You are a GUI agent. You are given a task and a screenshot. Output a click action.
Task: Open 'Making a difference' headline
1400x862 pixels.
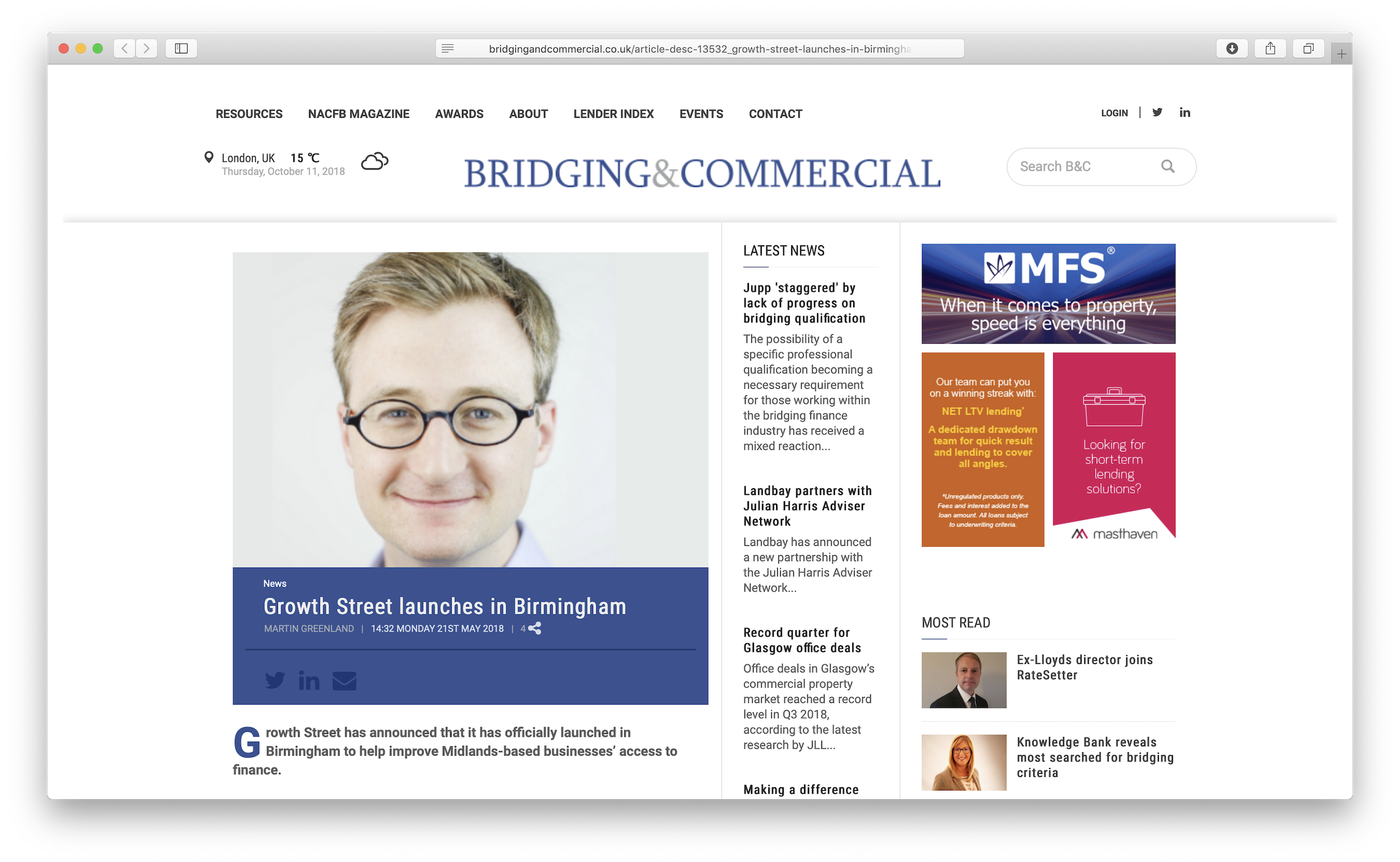(x=801, y=789)
